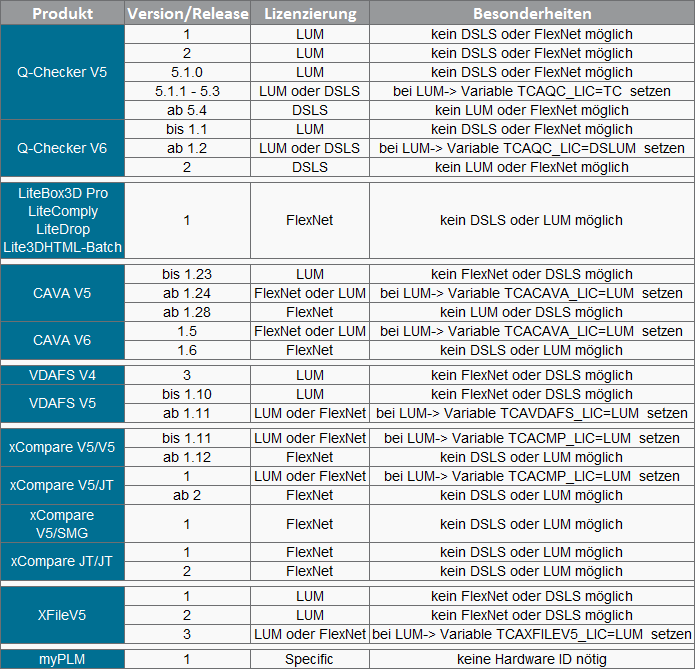Click TCACAVA_LIC=LUM note in version 1.5 row
The image size is (695, 669).
tap(532, 331)
